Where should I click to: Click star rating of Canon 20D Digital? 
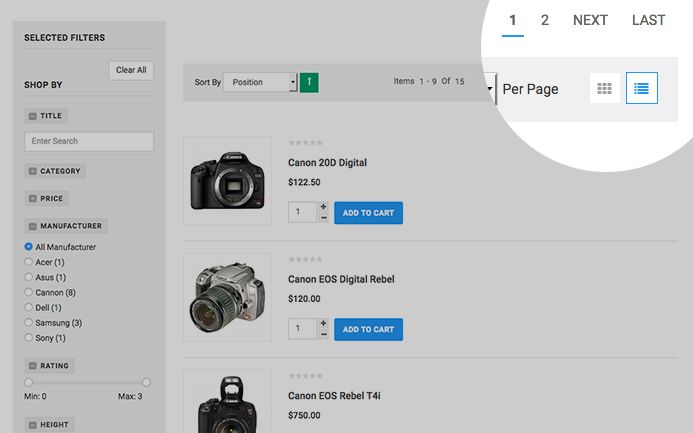305,143
